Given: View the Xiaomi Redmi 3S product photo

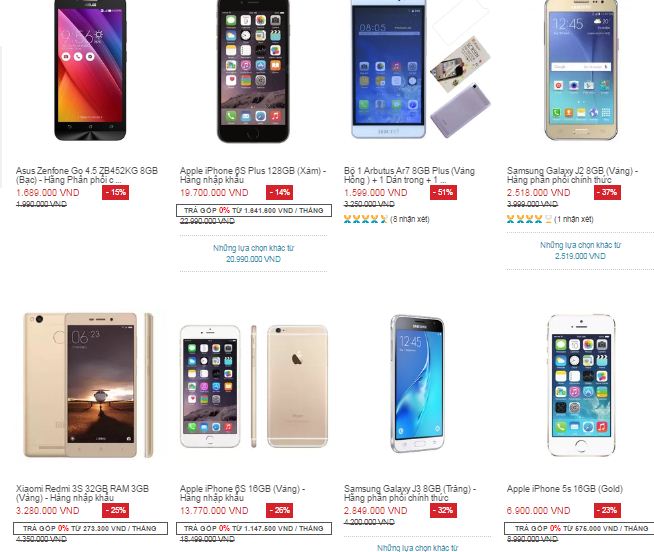Looking at the screenshot, I should (88, 385).
